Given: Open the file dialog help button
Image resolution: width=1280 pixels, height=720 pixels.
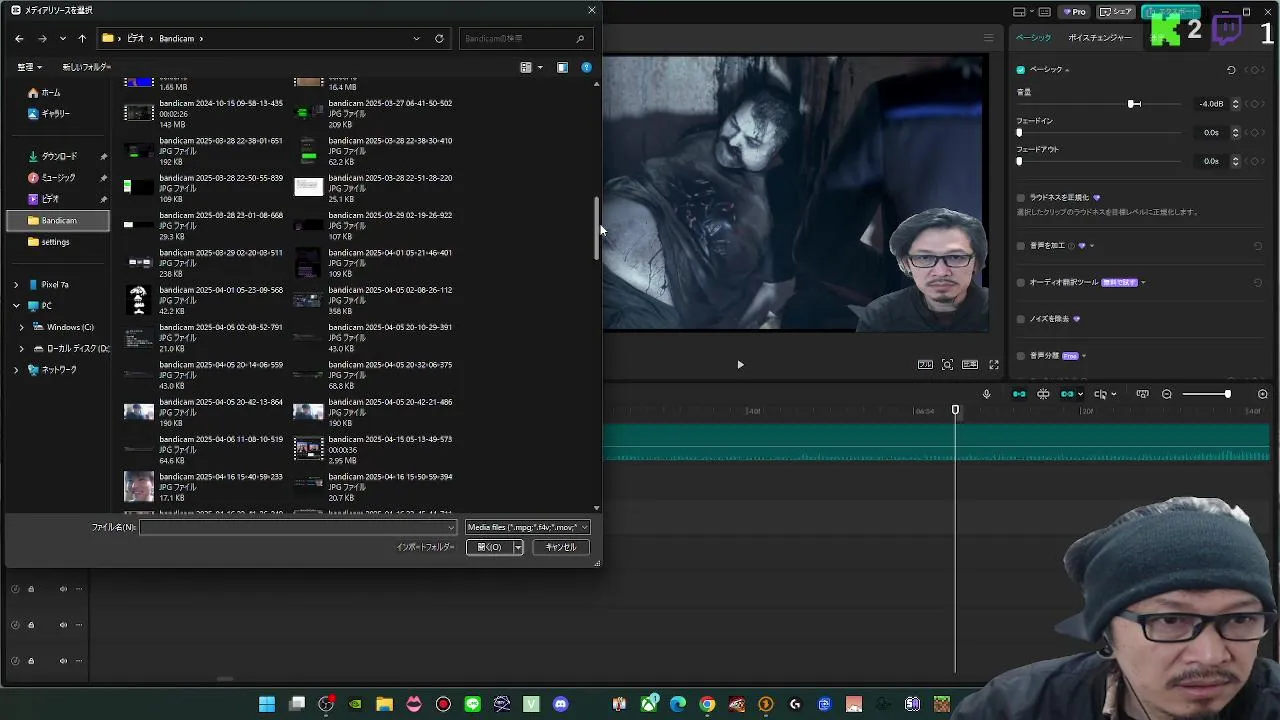Looking at the screenshot, I should [x=587, y=68].
